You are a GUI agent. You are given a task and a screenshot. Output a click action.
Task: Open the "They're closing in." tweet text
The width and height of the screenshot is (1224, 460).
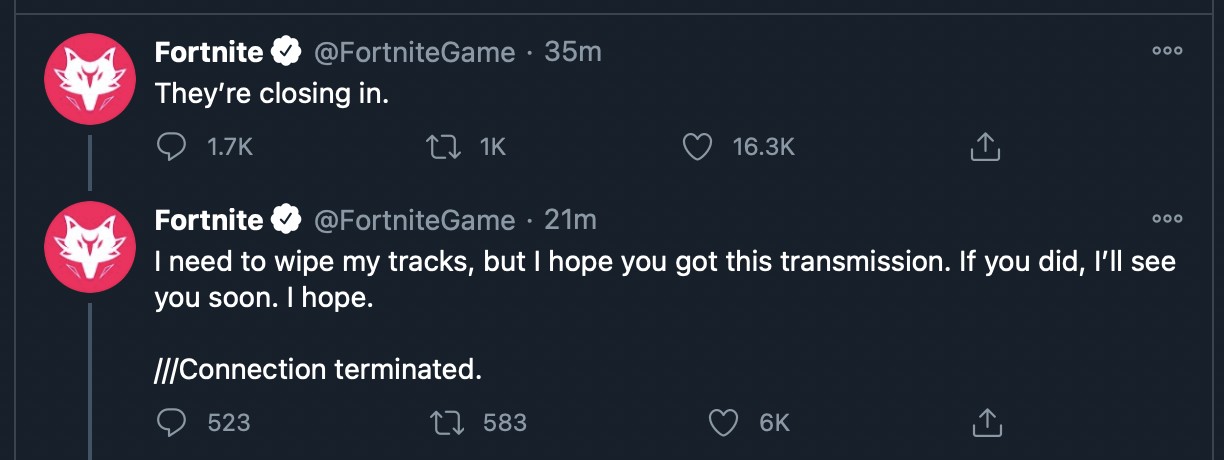point(270,94)
